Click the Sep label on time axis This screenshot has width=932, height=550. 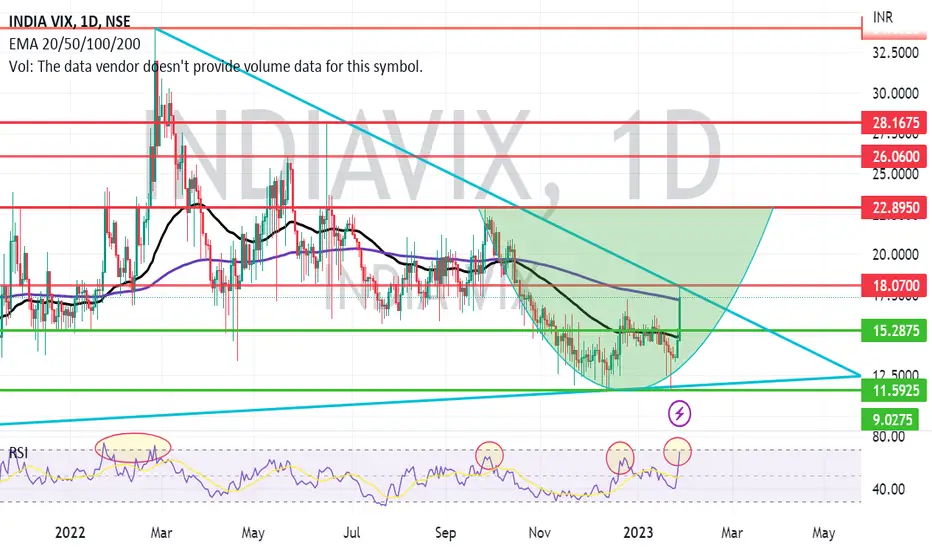tap(445, 533)
